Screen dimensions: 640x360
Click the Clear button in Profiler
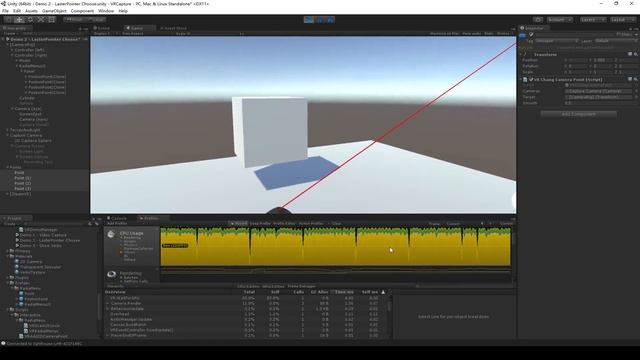click(x=336, y=224)
